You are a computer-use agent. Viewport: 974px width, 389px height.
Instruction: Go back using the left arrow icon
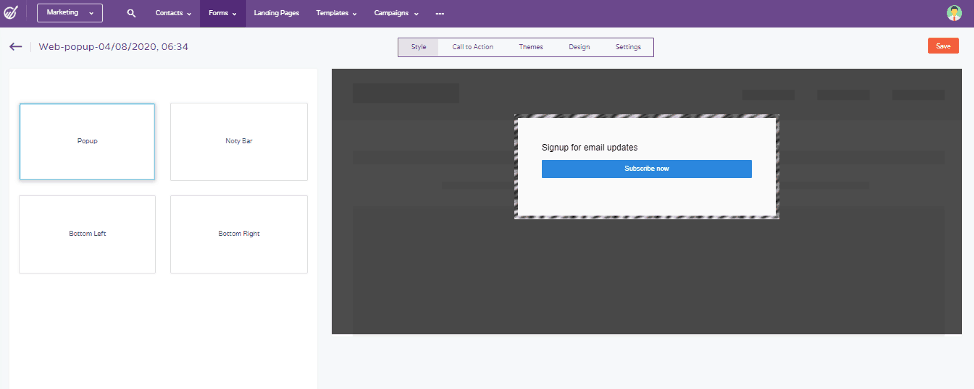pos(16,47)
